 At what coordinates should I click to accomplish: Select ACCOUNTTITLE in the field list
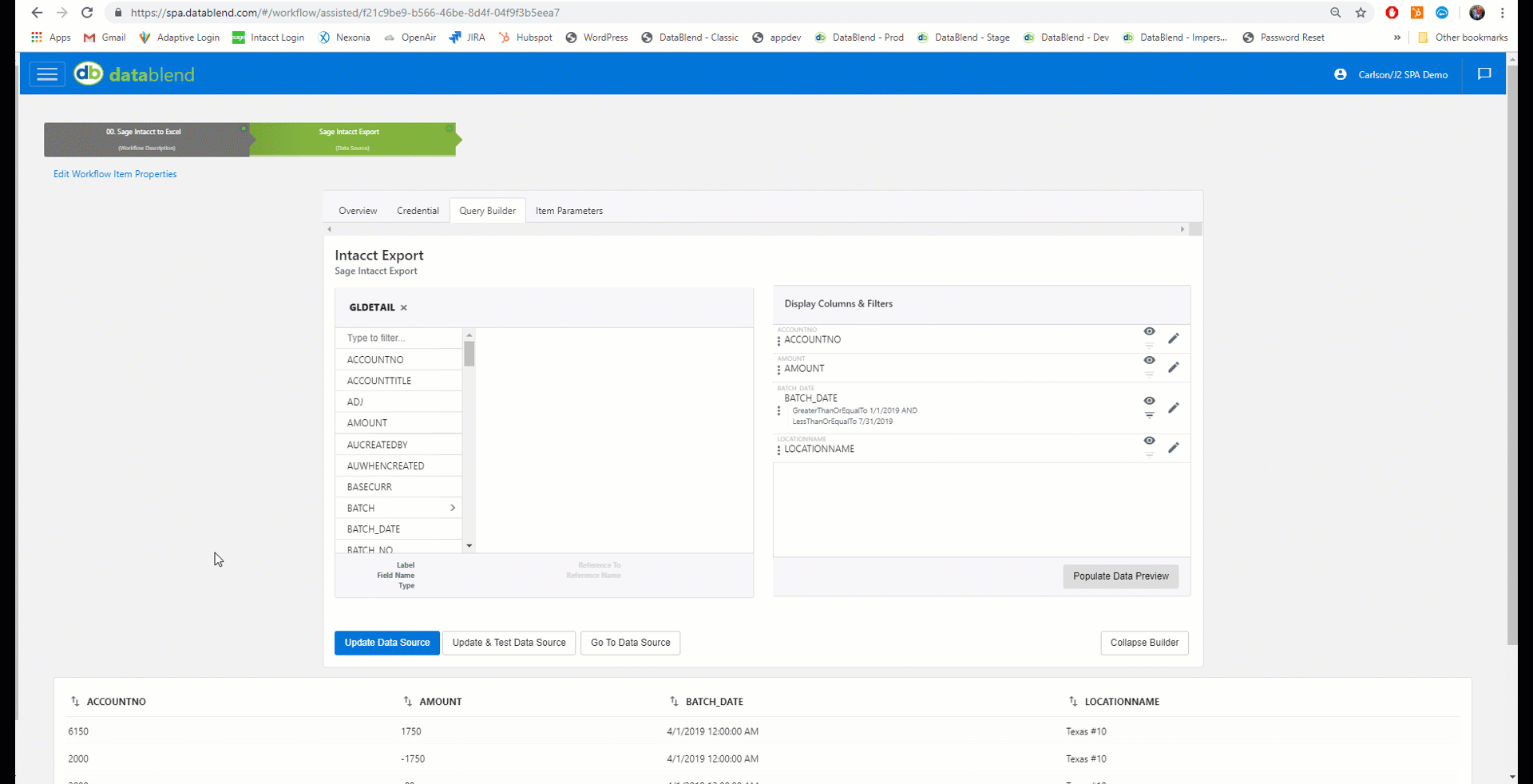[398, 381]
